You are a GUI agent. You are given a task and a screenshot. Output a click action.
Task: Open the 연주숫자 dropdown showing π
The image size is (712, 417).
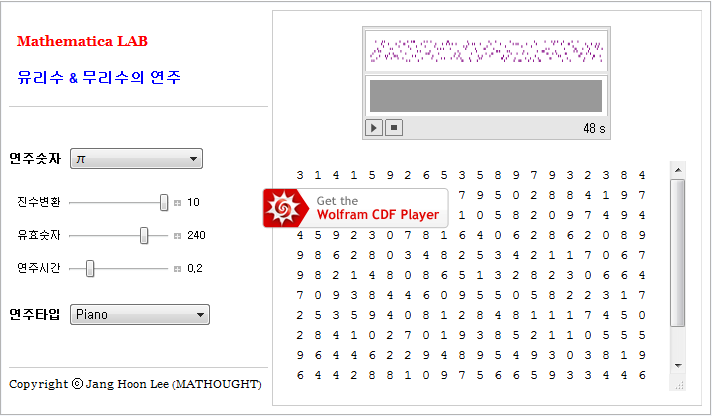coord(136,159)
